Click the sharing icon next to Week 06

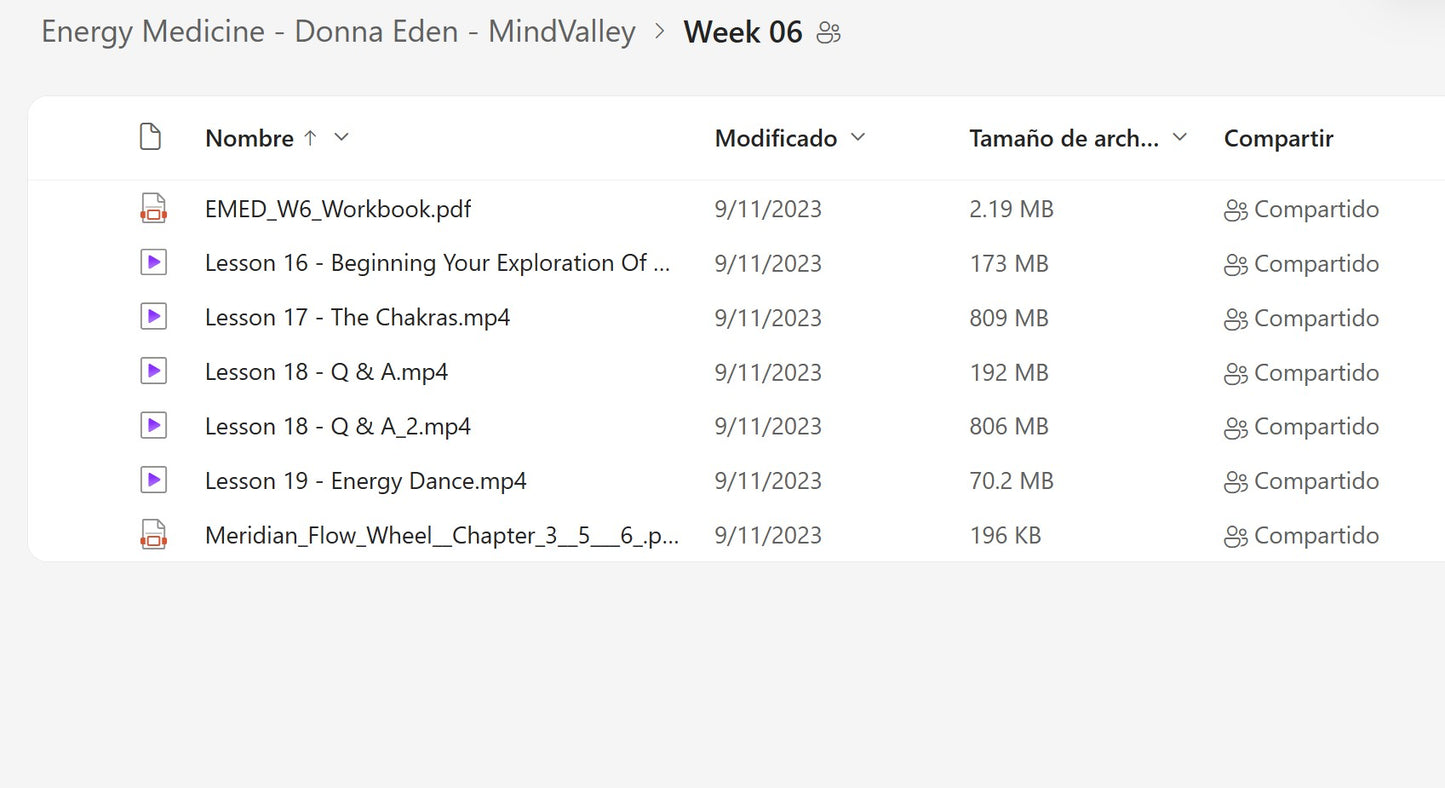[828, 32]
